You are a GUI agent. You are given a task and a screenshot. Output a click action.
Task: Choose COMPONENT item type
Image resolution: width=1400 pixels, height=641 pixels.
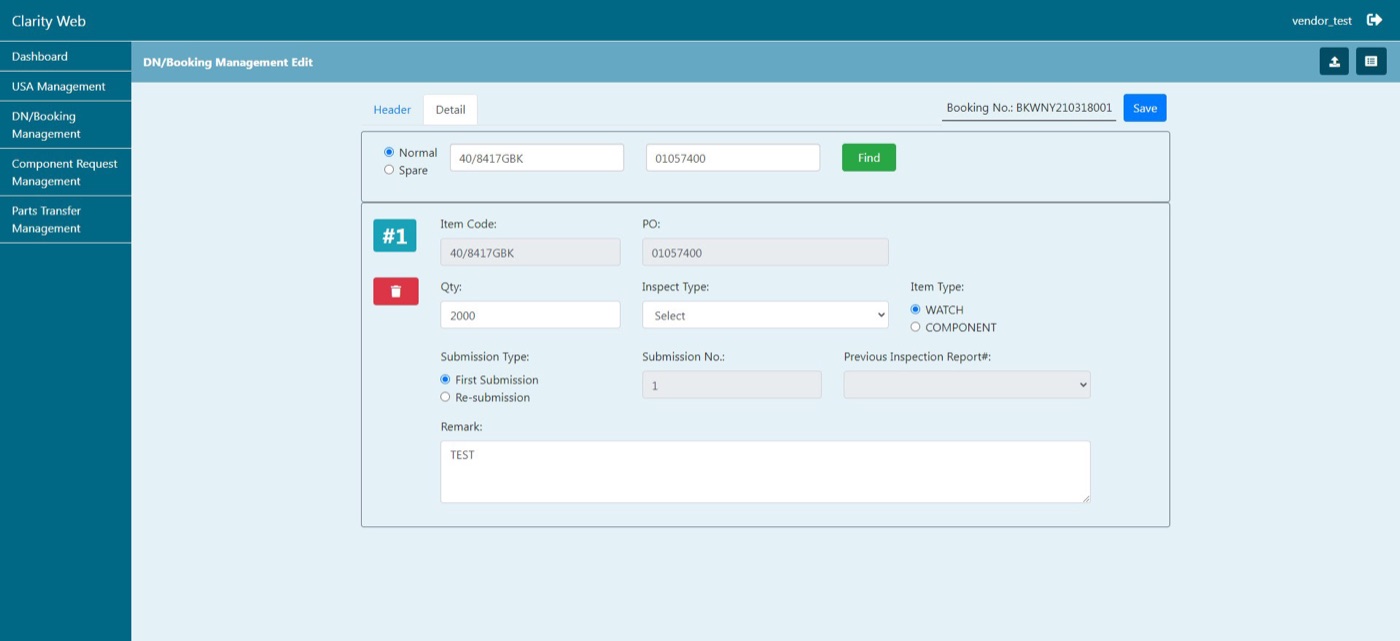point(915,327)
